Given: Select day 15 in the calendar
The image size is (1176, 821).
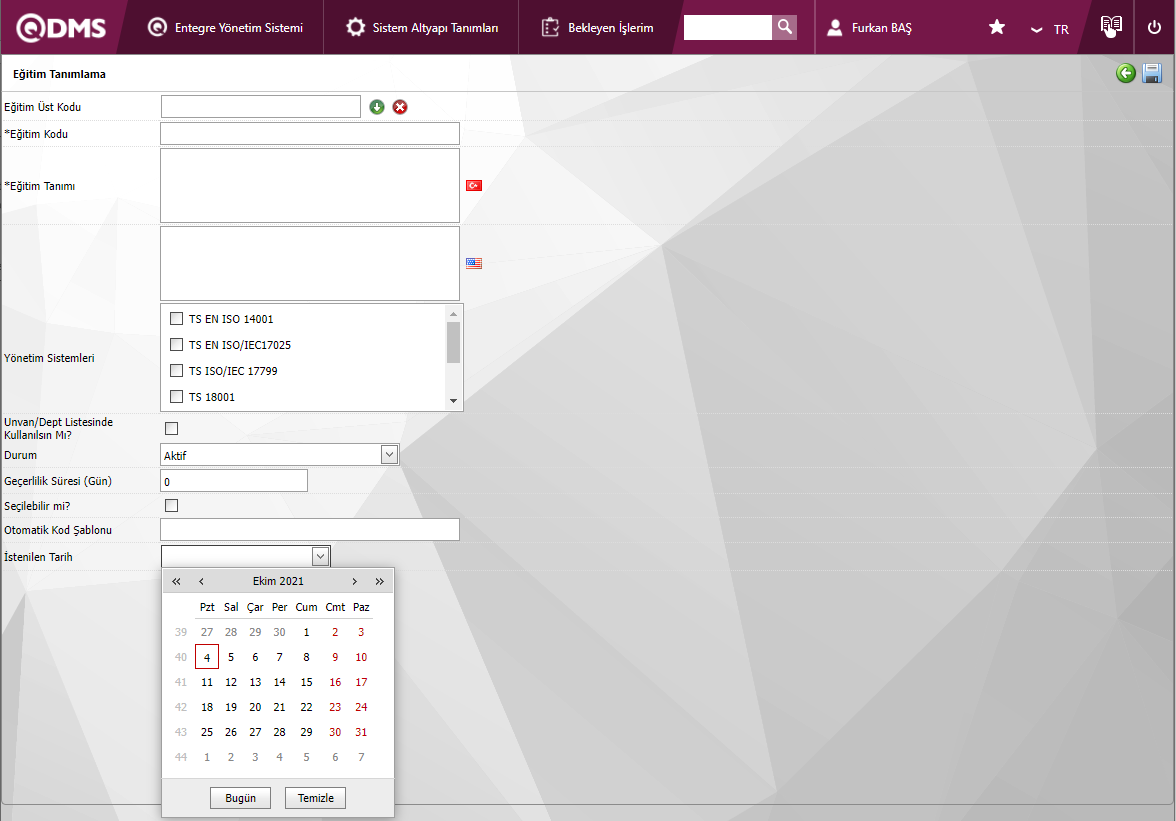Looking at the screenshot, I should pyautogui.click(x=306, y=682).
